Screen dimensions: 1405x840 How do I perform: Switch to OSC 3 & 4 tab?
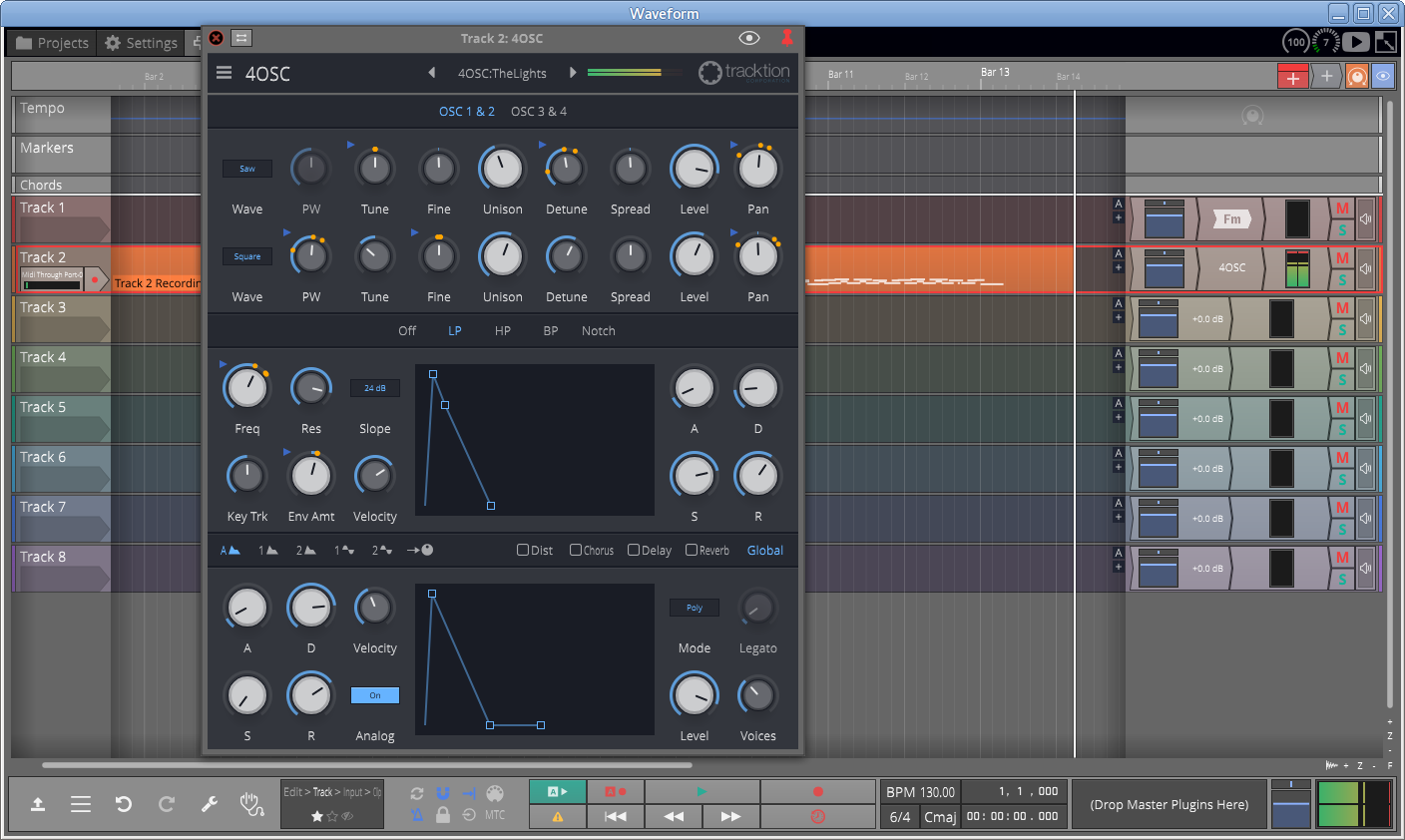(x=539, y=112)
